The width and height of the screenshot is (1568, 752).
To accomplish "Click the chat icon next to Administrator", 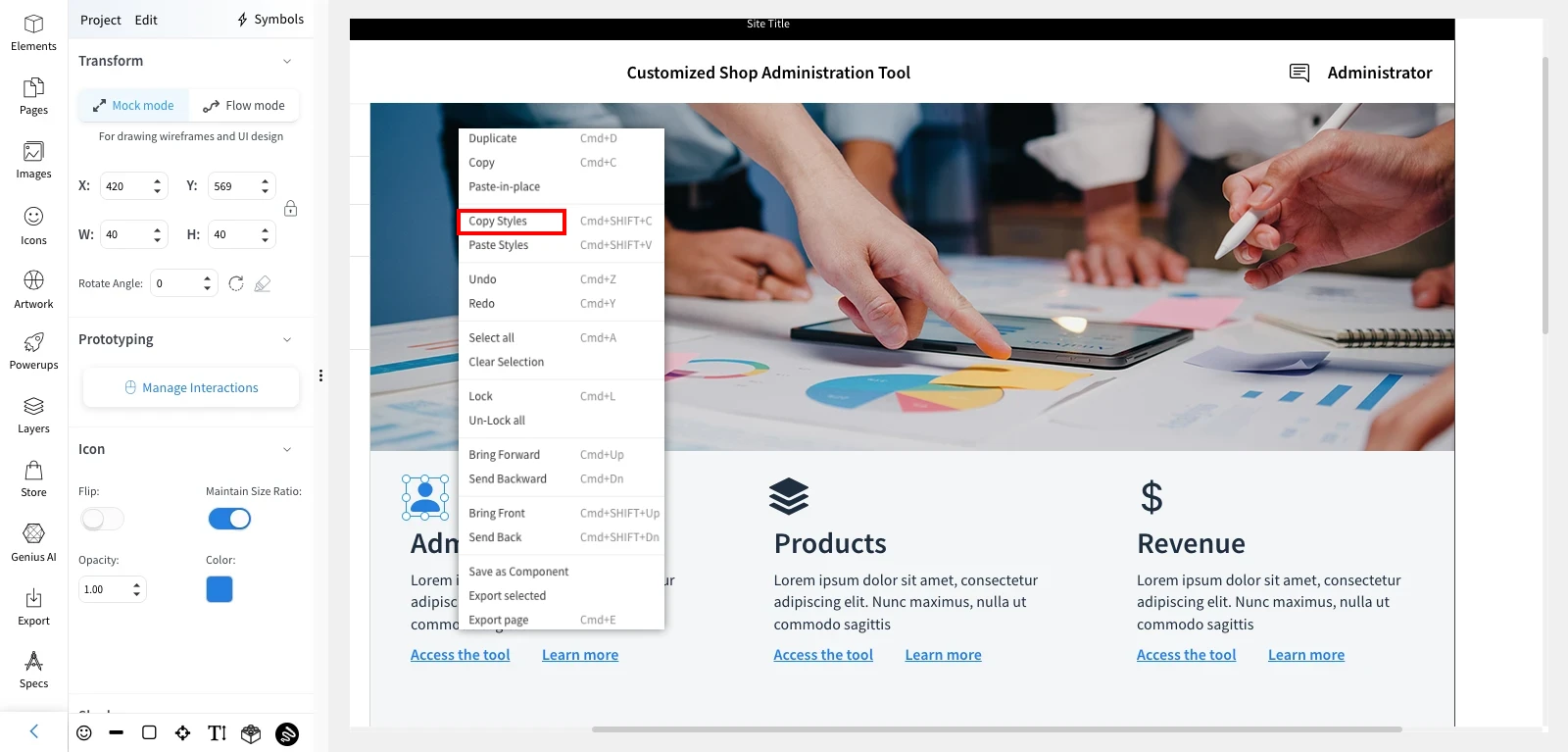I will (1299, 73).
